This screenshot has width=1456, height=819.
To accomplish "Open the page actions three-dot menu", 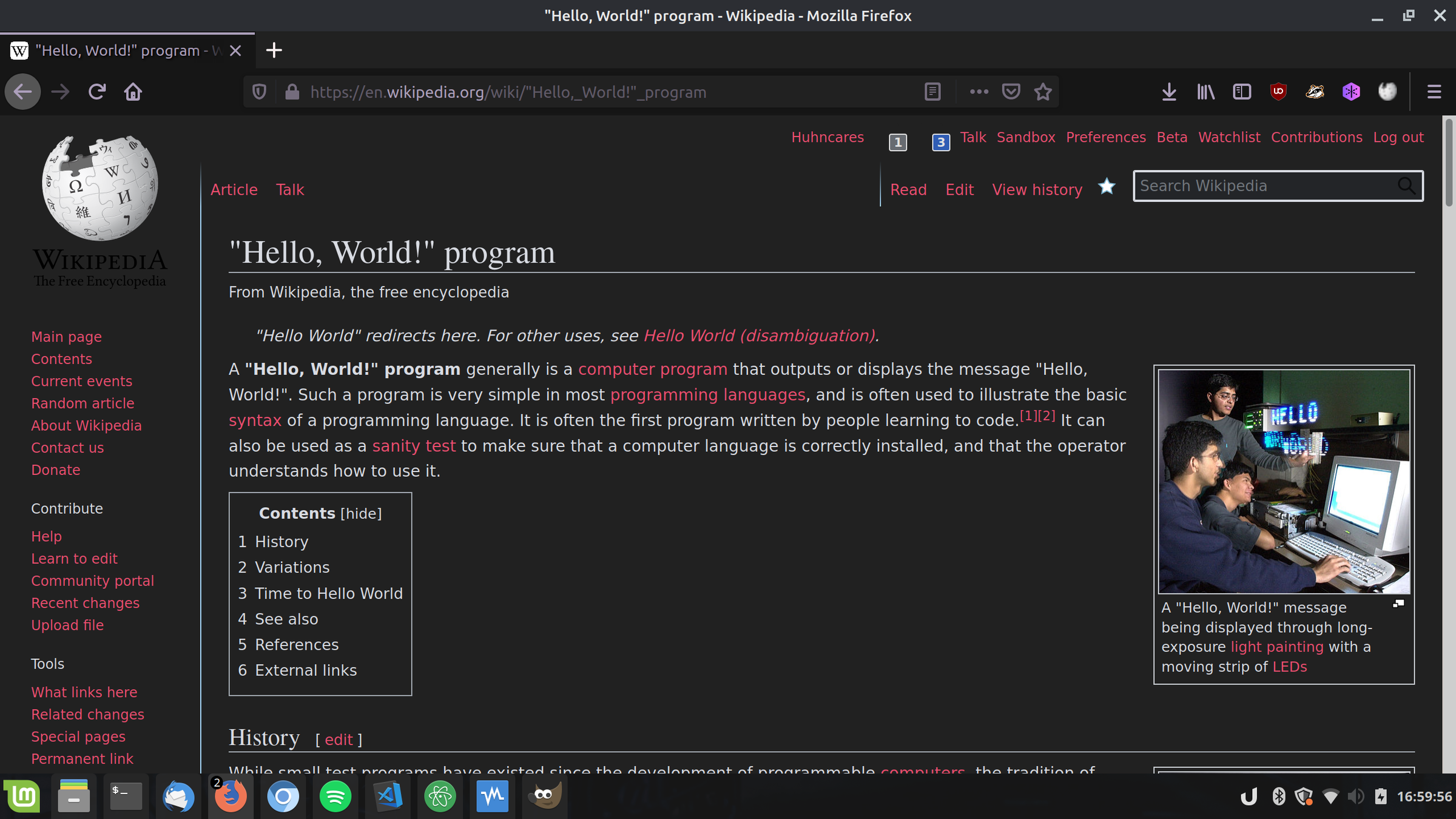I will (979, 92).
